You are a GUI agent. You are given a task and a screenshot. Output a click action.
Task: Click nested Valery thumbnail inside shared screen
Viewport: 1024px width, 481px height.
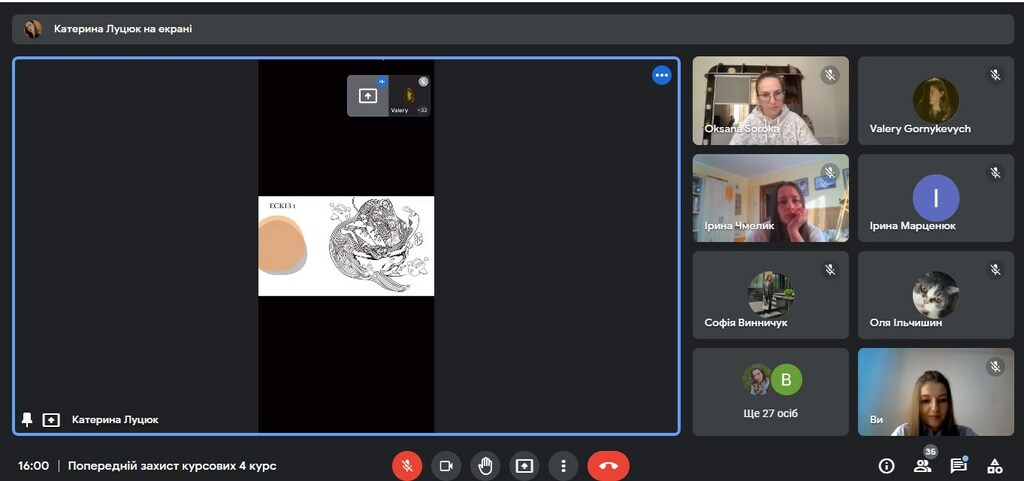click(409, 96)
